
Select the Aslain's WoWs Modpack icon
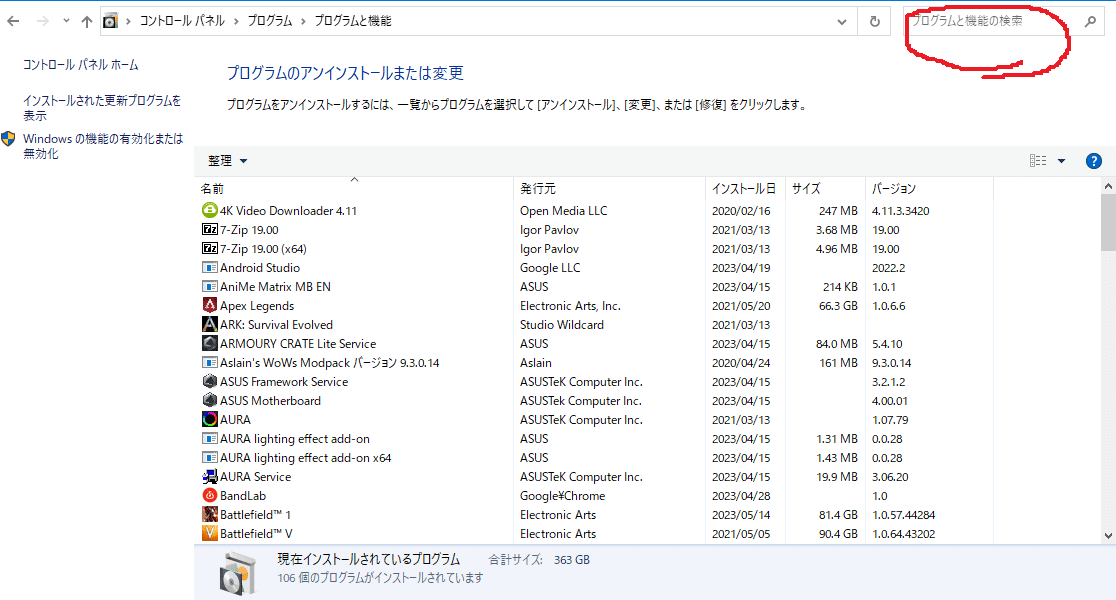click(209, 362)
